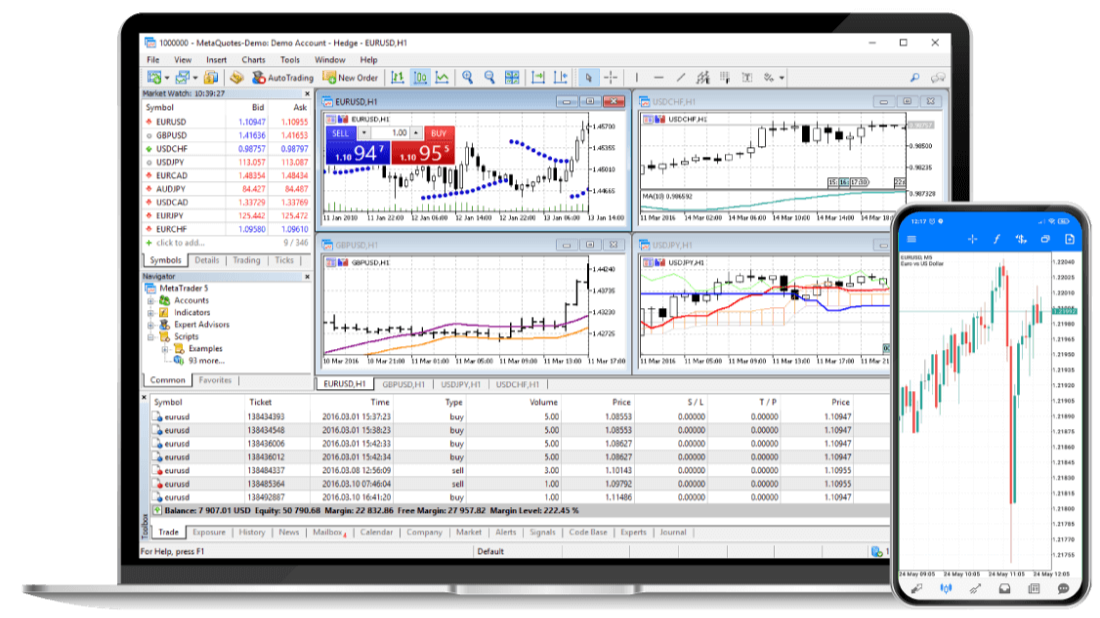The image size is (1100, 618).
Task: Open the hamburger menu in phone app
Action: click(x=911, y=239)
